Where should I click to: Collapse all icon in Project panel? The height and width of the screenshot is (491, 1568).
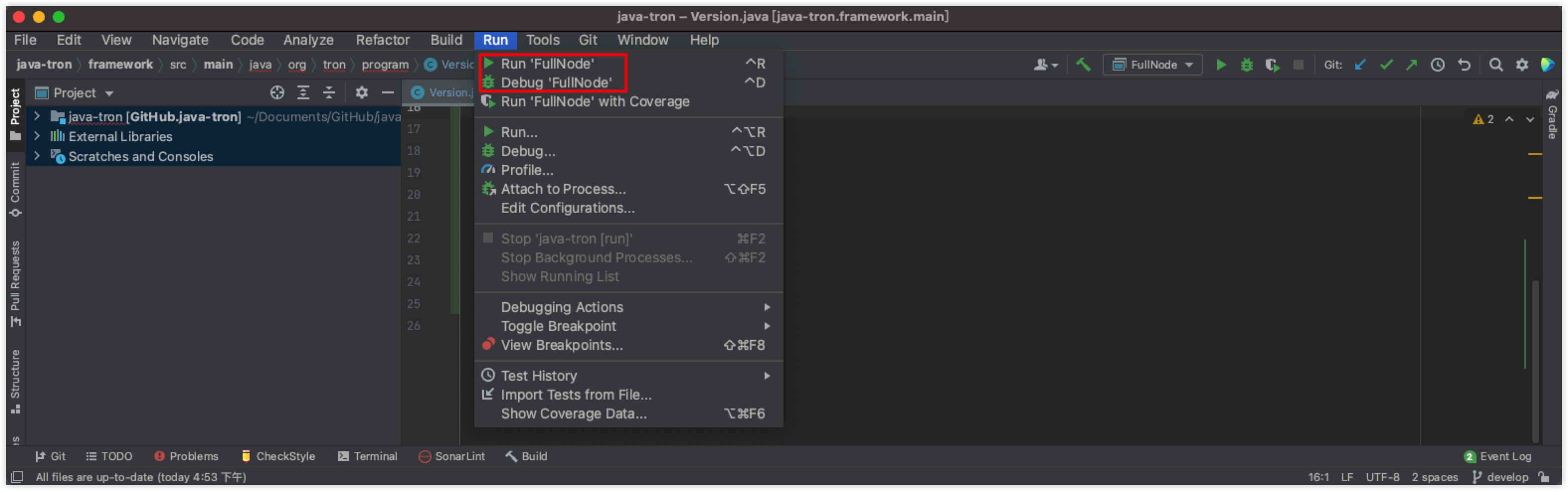point(329,92)
